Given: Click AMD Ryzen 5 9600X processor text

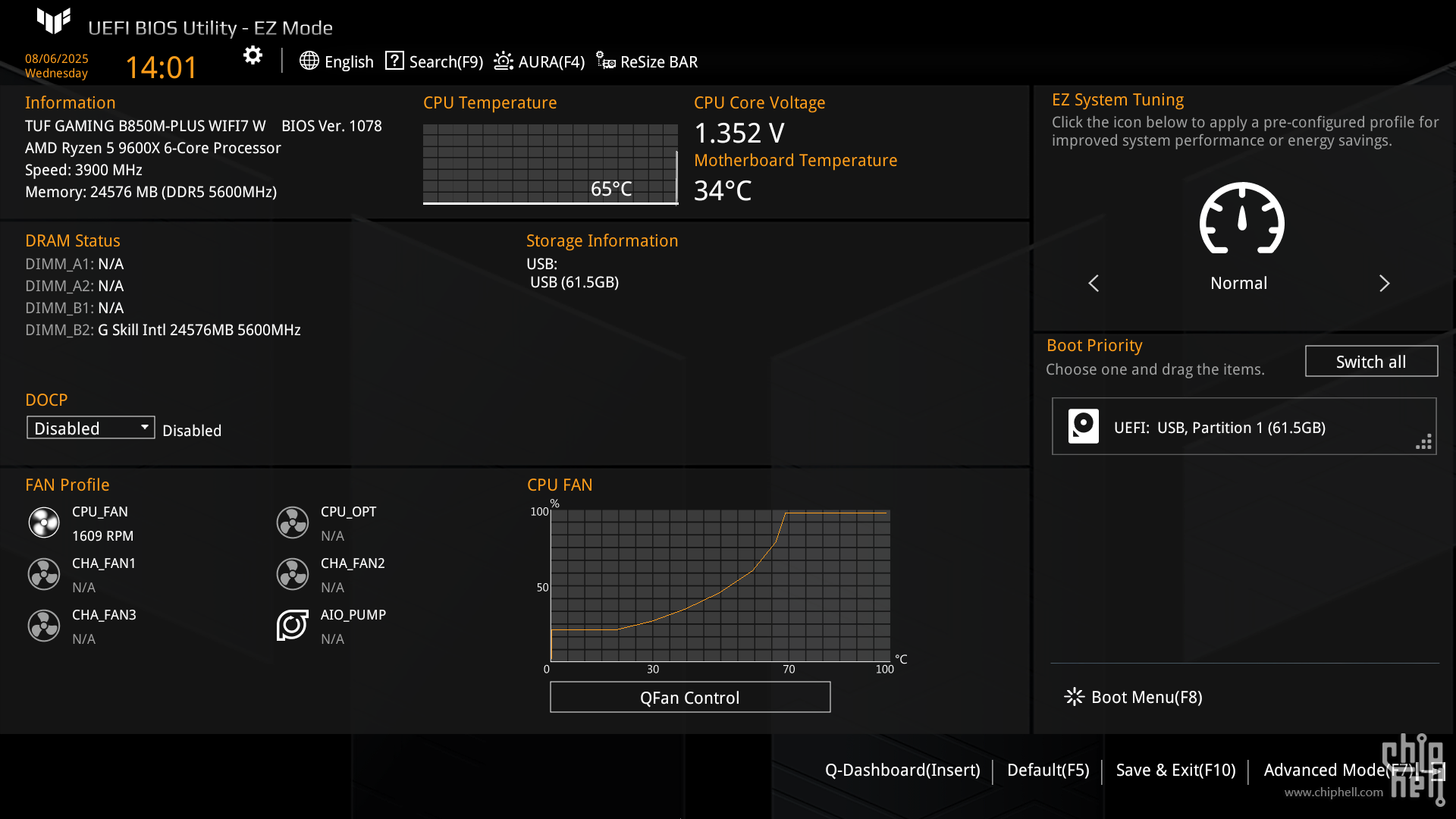Looking at the screenshot, I should (x=153, y=149).
